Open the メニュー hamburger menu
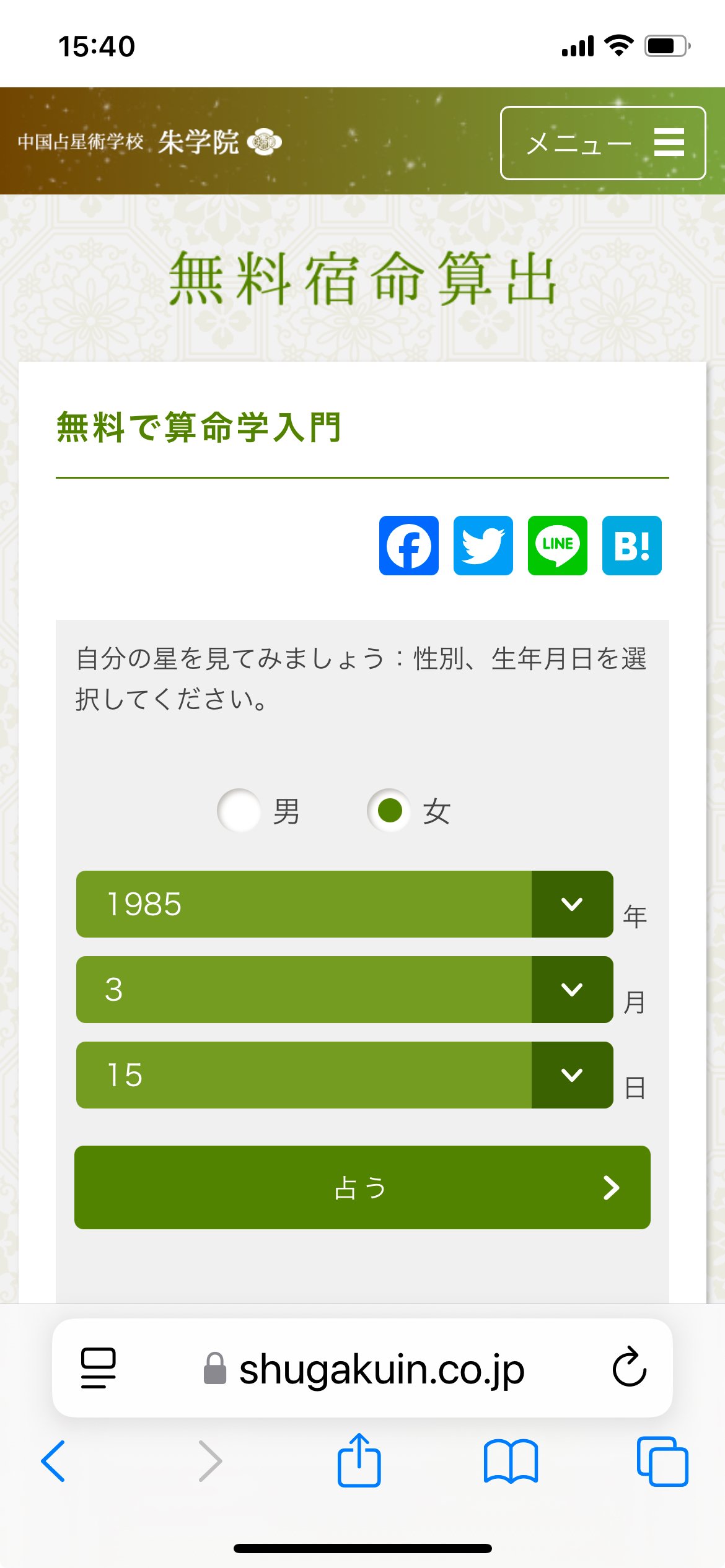 pos(602,143)
